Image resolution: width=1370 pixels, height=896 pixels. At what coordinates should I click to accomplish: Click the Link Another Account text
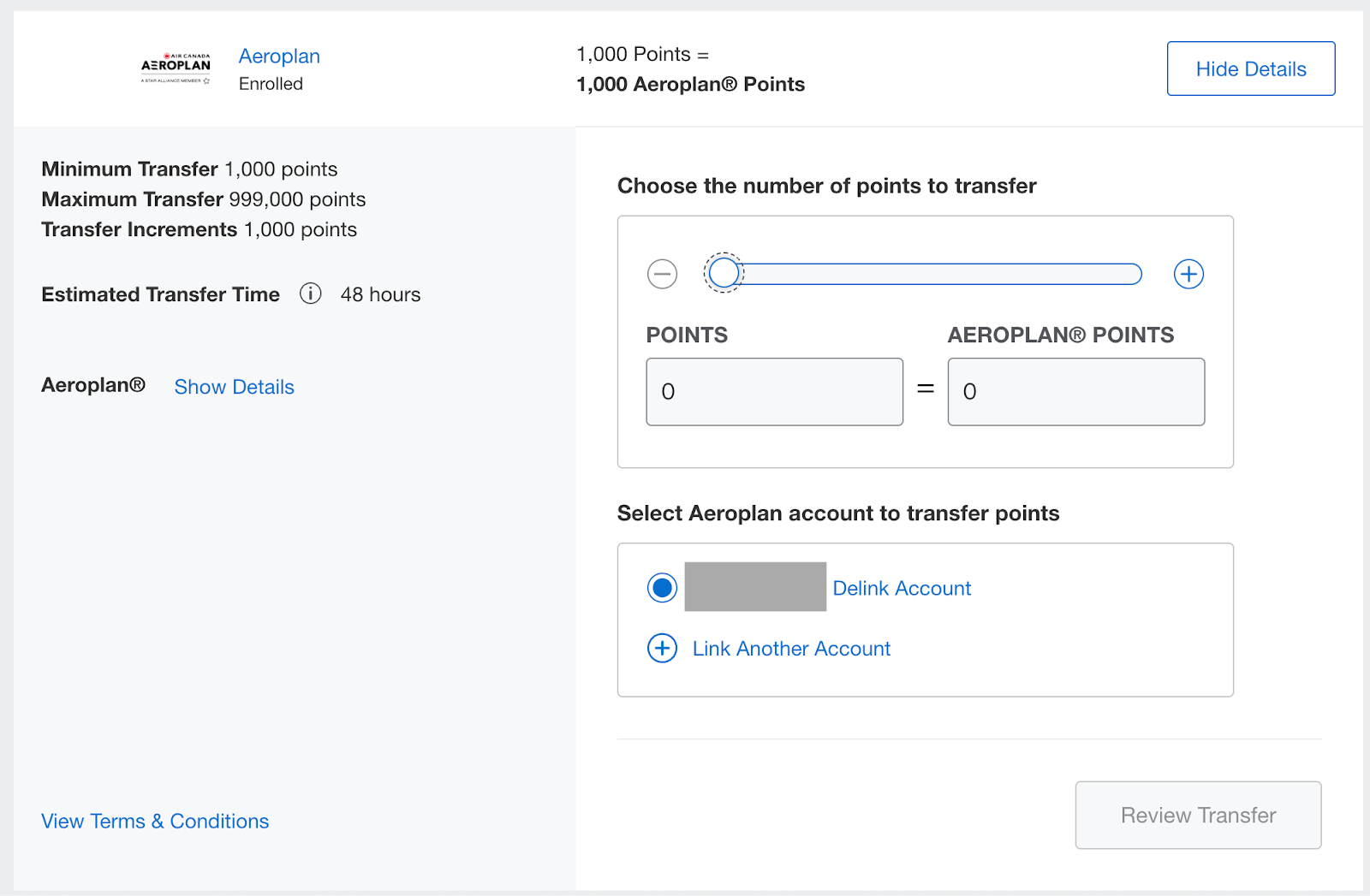[791, 649]
